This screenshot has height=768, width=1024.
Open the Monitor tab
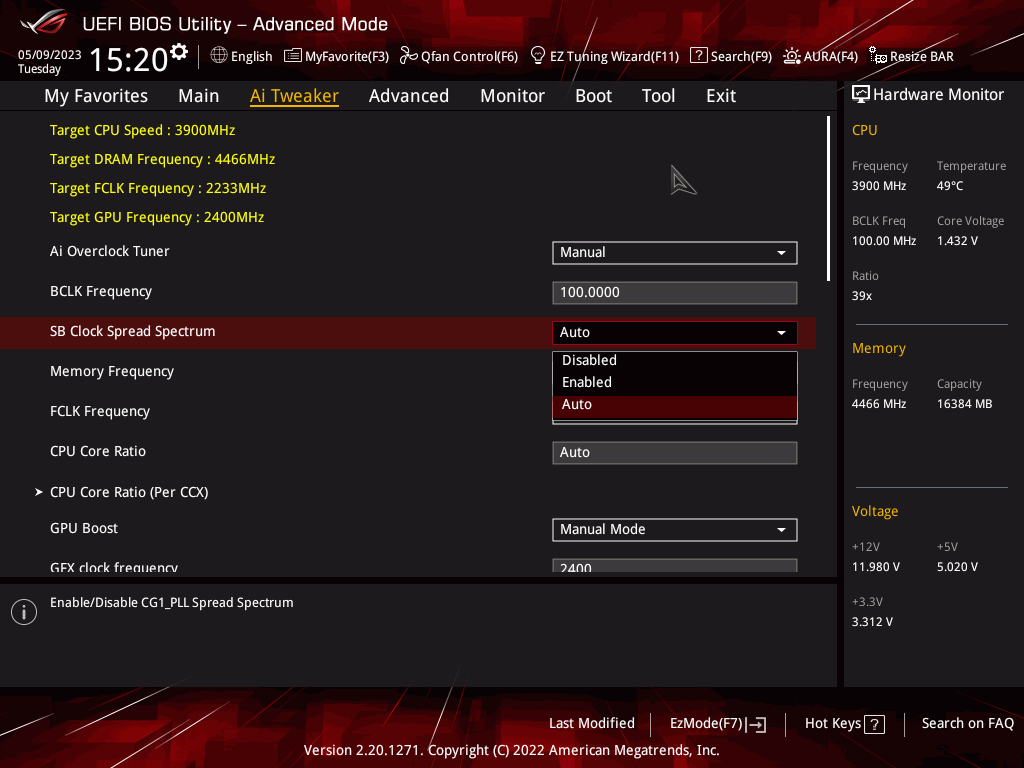click(513, 96)
